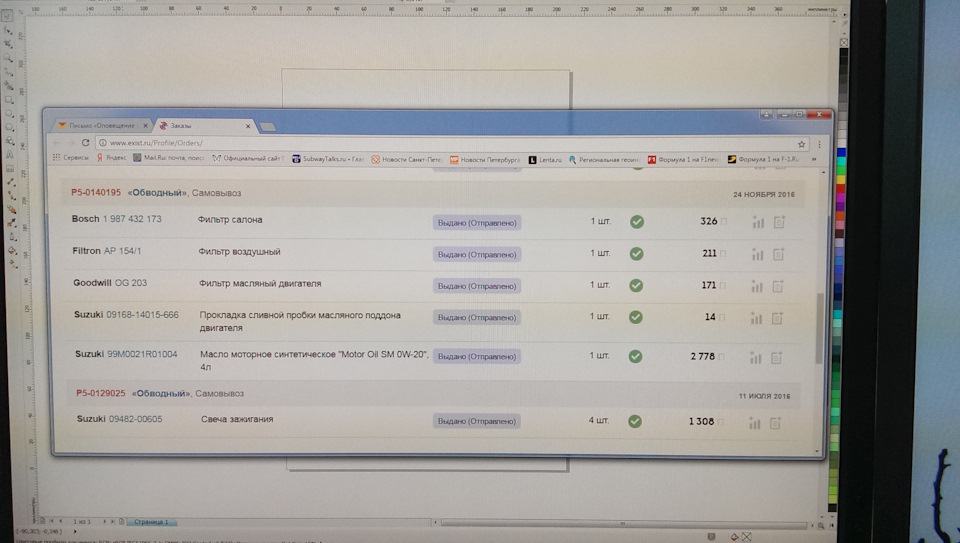Click the address bar with www.exist.ru/Profile/Orders/
Image resolution: width=960 pixels, height=543 pixels.
(452, 143)
